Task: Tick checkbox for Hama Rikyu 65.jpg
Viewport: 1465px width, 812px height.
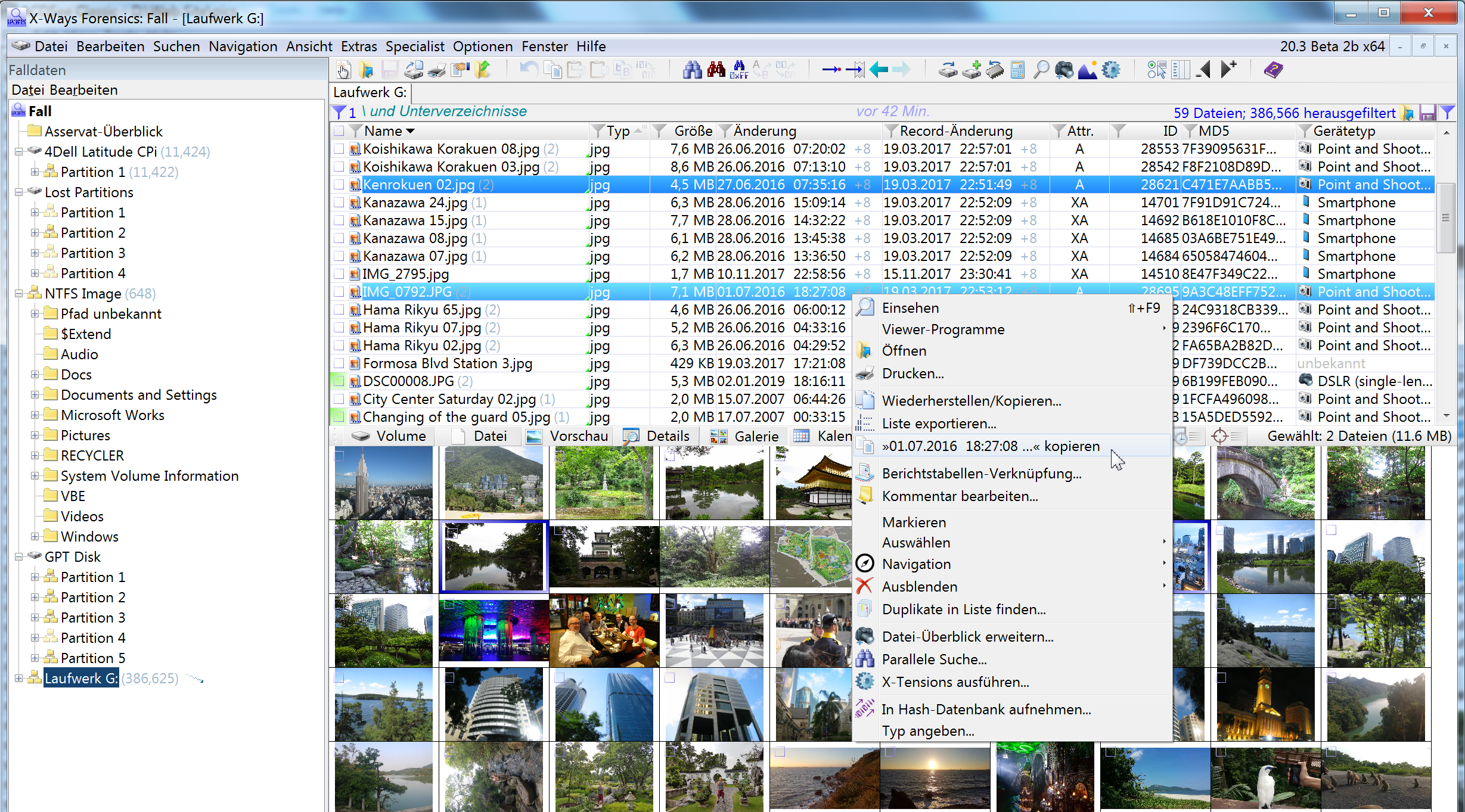Action: 339,310
